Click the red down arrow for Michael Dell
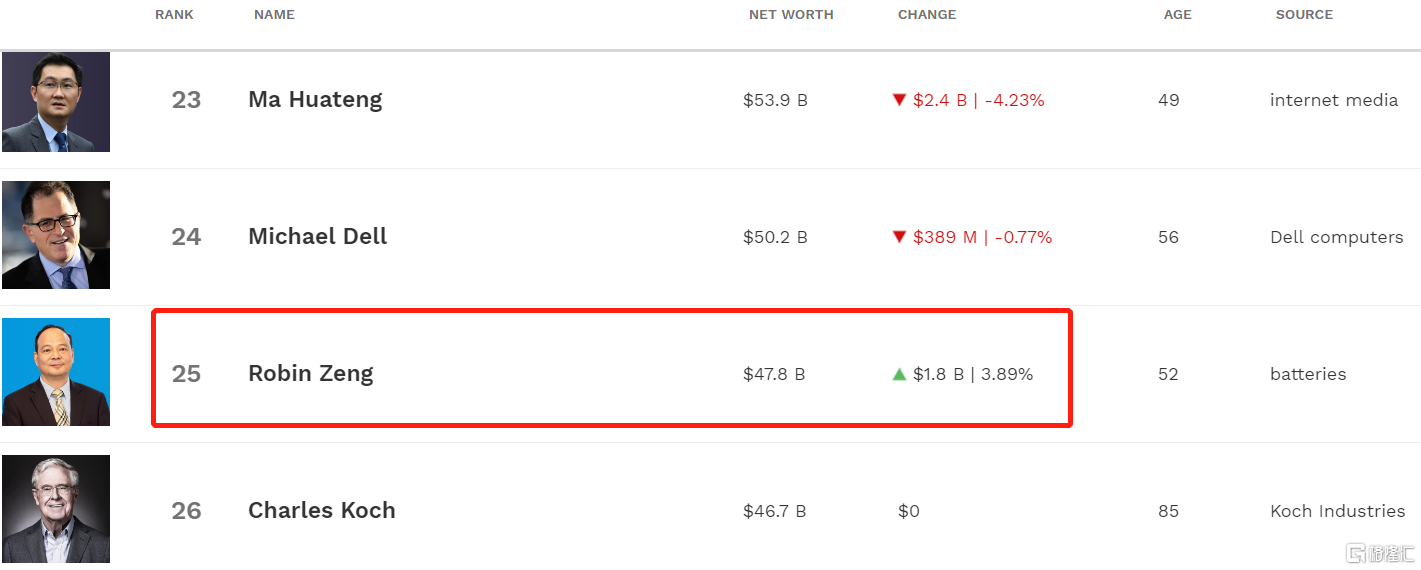The height and width of the screenshot is (570, 1421). 899,237
